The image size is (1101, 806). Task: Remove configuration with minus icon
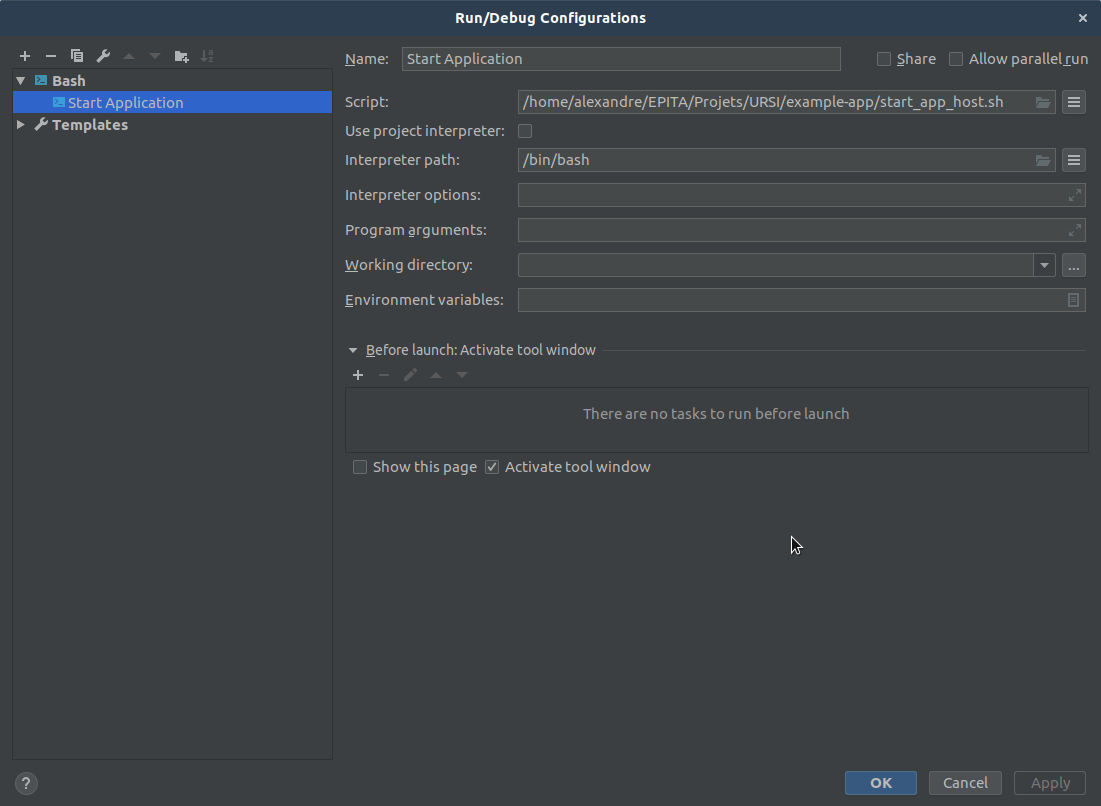tap(51, 56)
